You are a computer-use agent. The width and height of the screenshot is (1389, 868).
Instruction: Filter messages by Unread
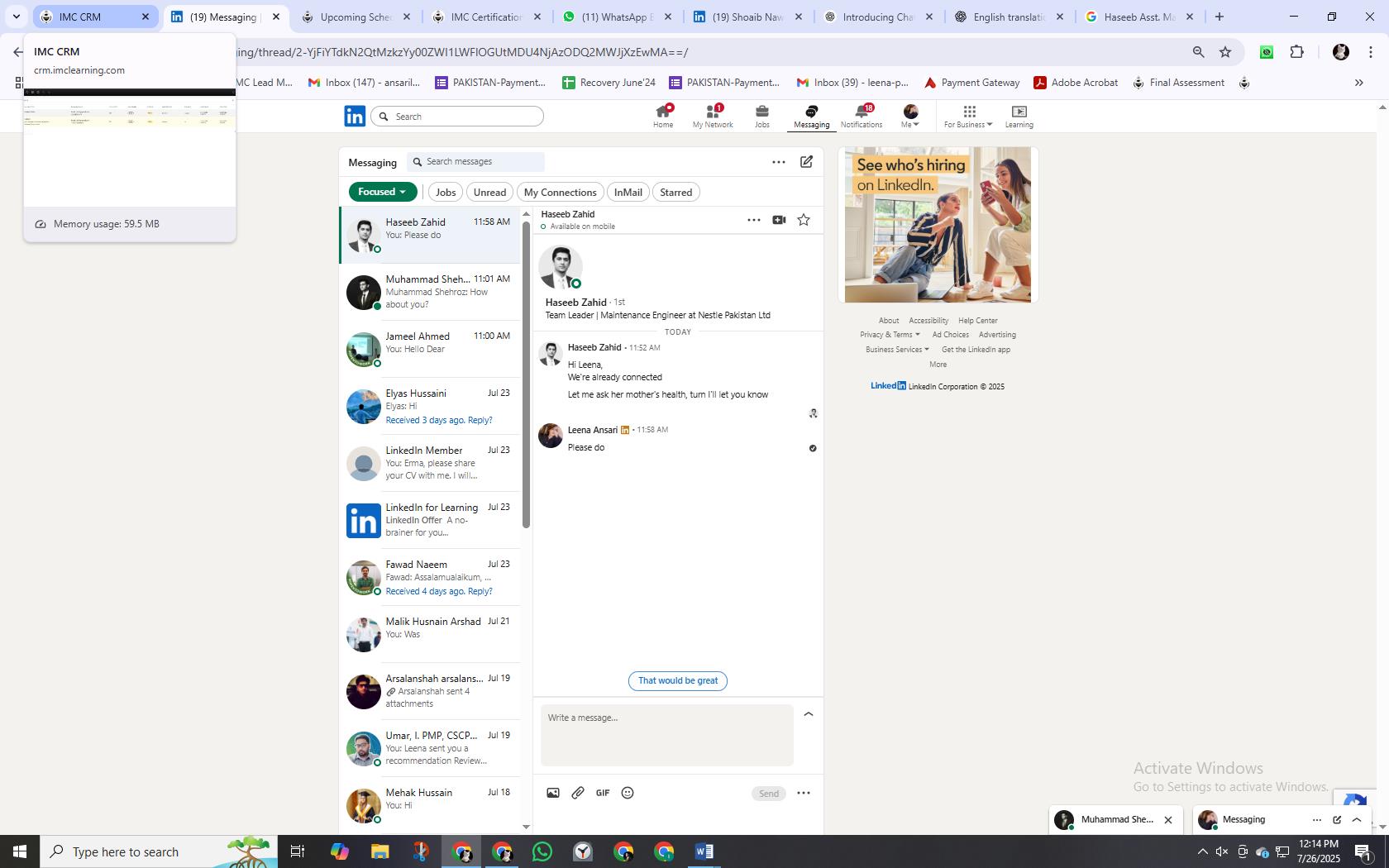coord(489,192)
